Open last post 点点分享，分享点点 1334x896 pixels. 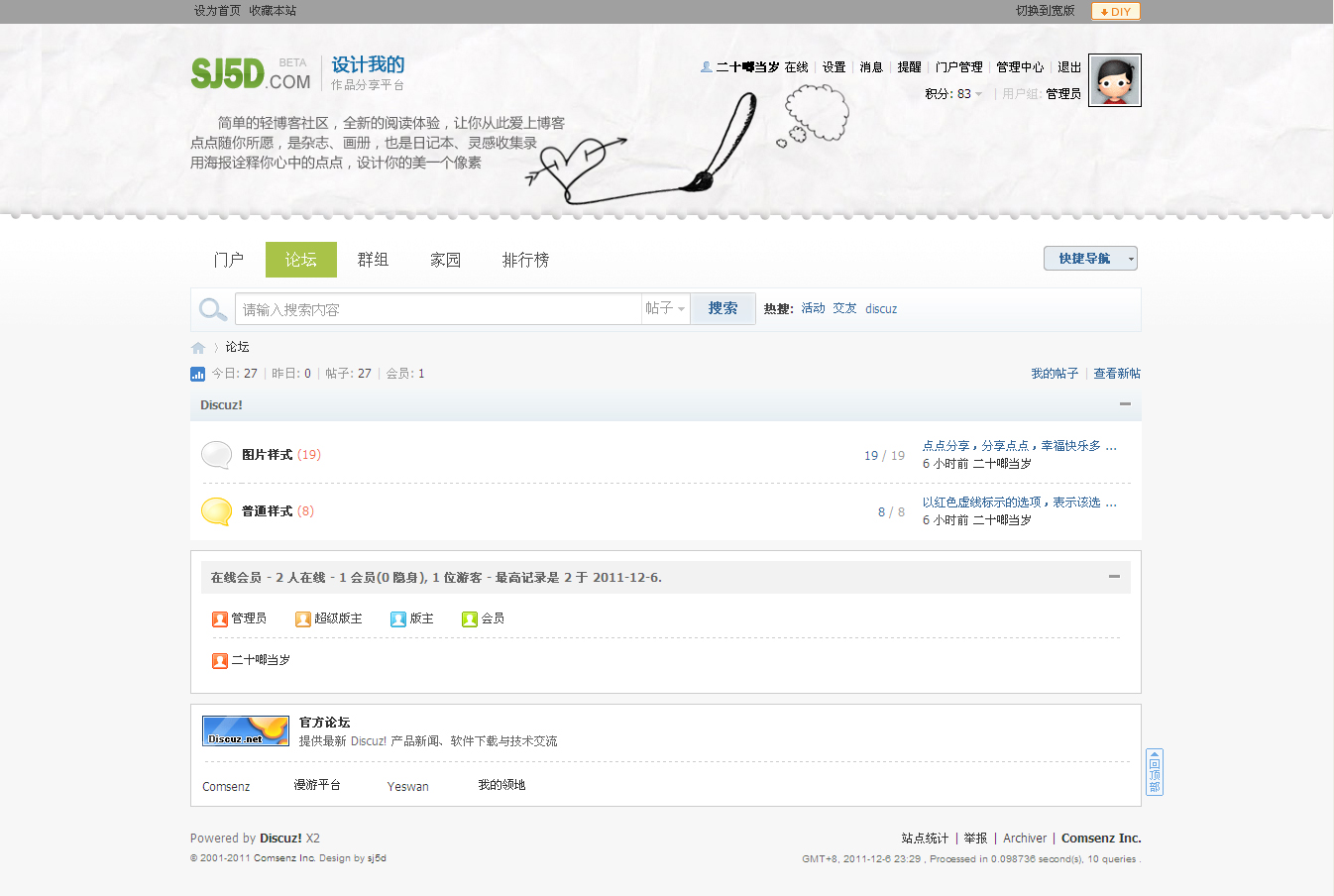[x=1020, y=446]
